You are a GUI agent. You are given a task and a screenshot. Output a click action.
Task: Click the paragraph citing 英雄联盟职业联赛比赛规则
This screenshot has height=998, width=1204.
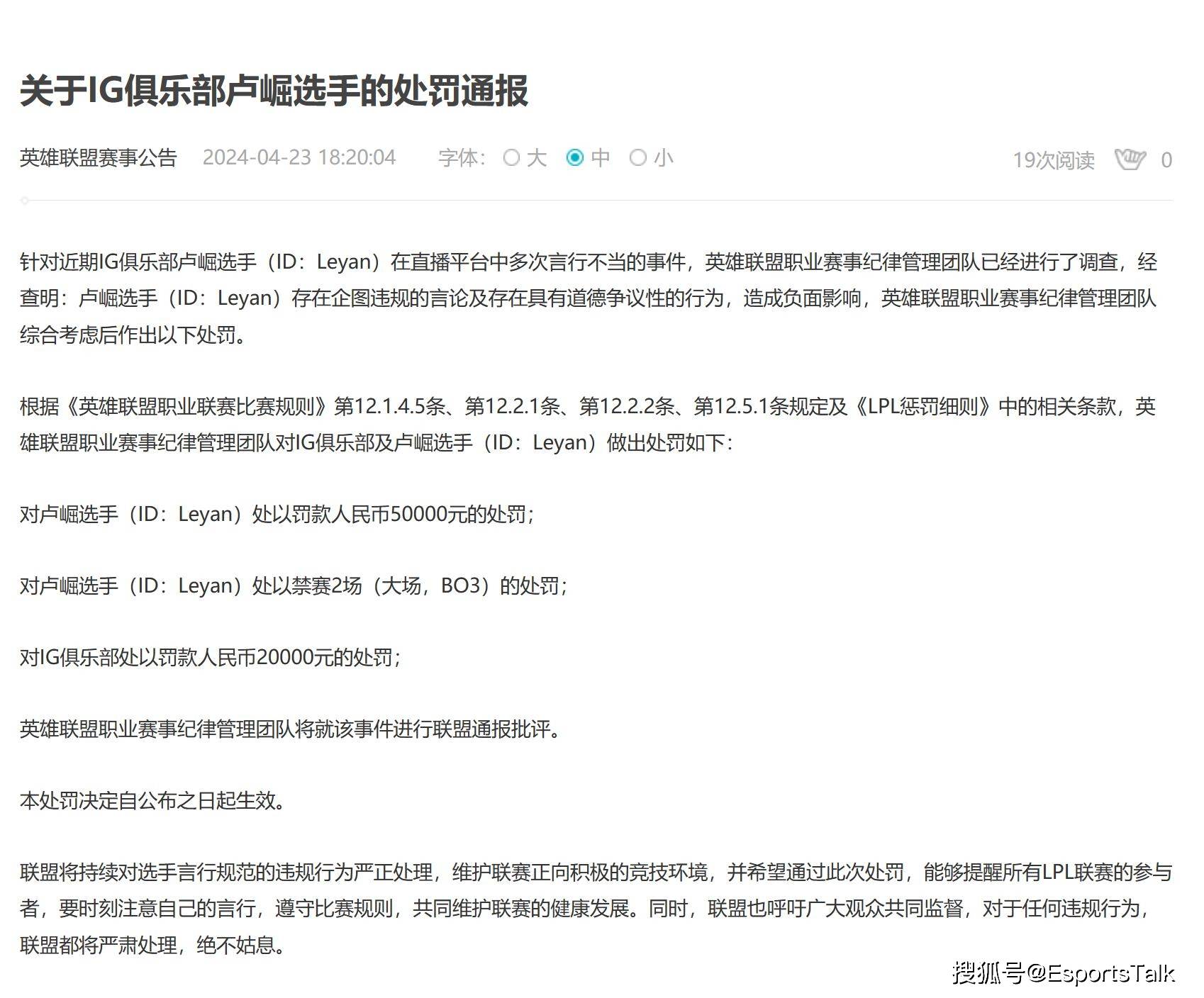click(x=588, y=425)
